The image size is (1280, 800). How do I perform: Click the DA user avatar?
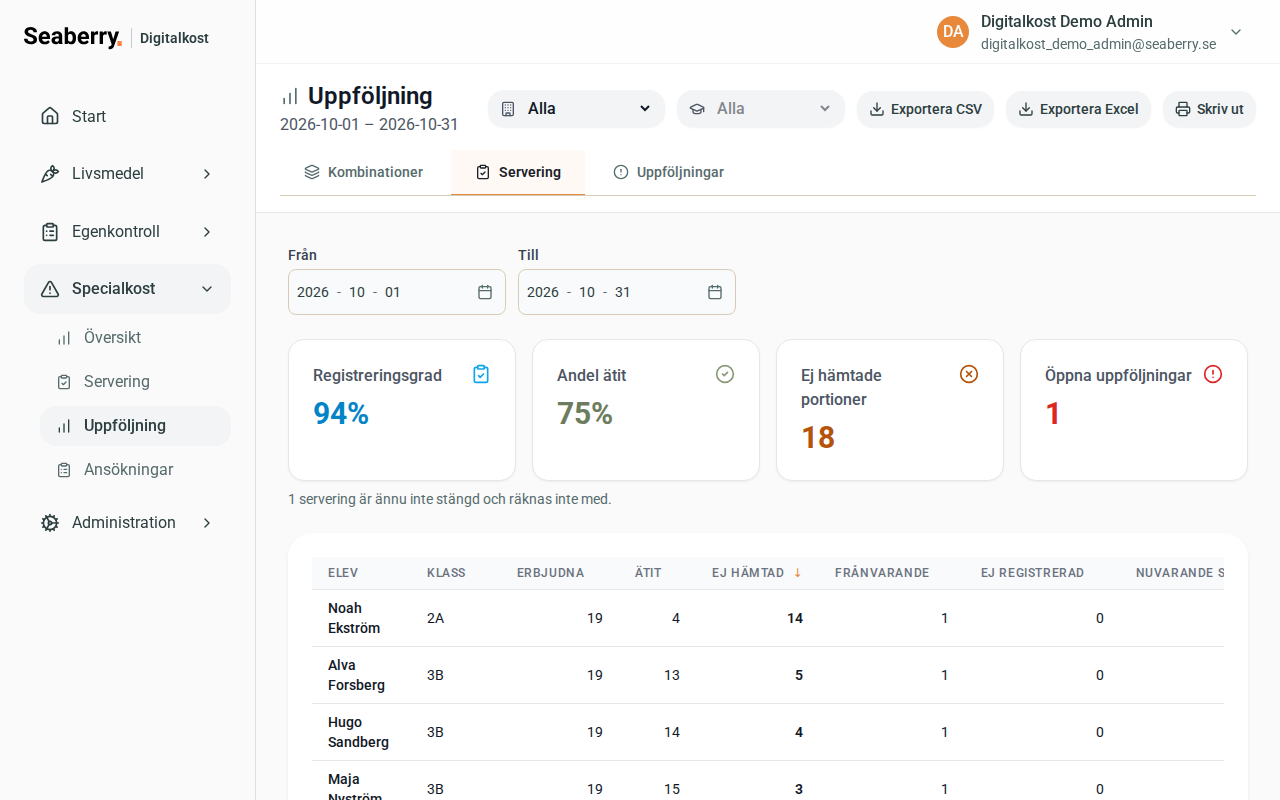[953, 32]
